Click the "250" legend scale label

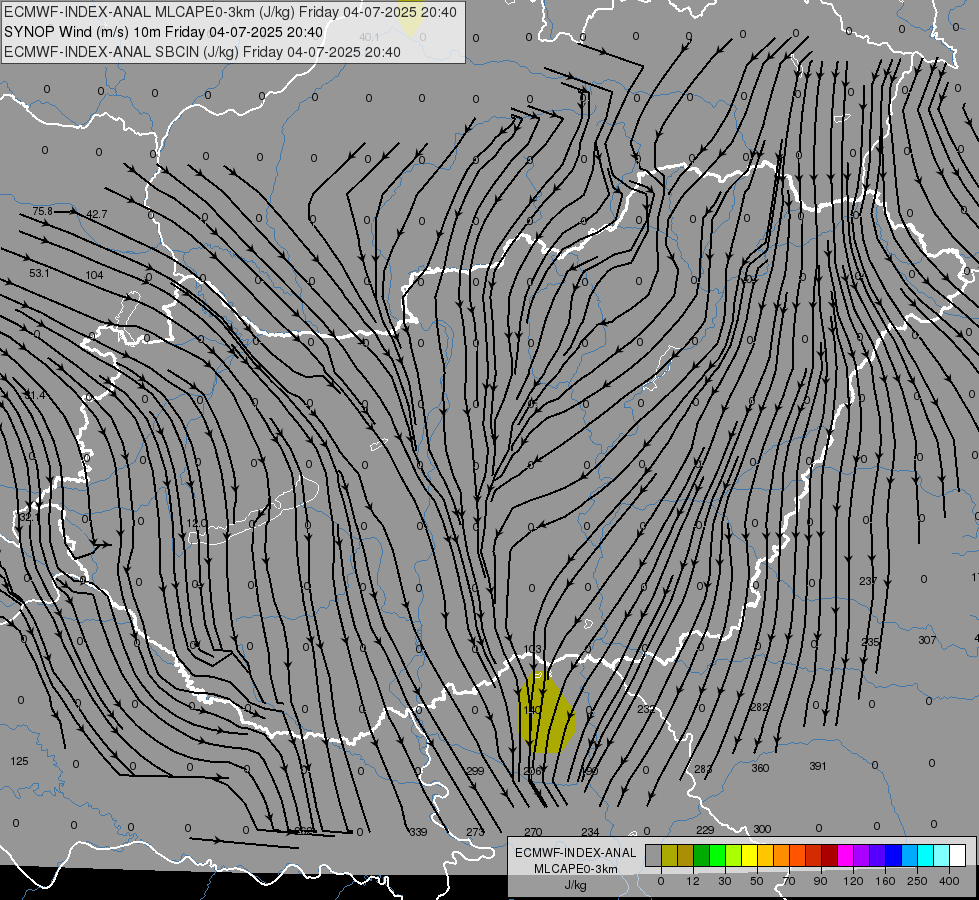coord(917,881)
